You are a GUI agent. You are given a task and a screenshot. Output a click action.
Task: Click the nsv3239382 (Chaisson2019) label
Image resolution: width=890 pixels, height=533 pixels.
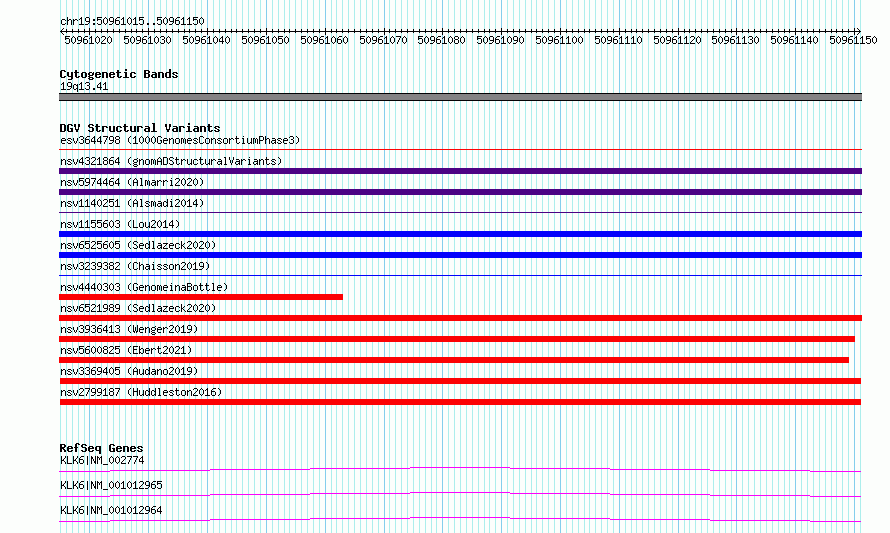click(x=135, y=266)
